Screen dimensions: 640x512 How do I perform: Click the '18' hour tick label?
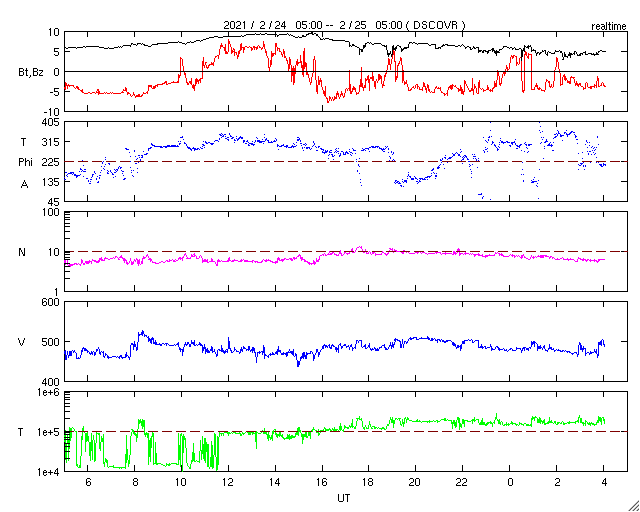(x=368, y=482)
